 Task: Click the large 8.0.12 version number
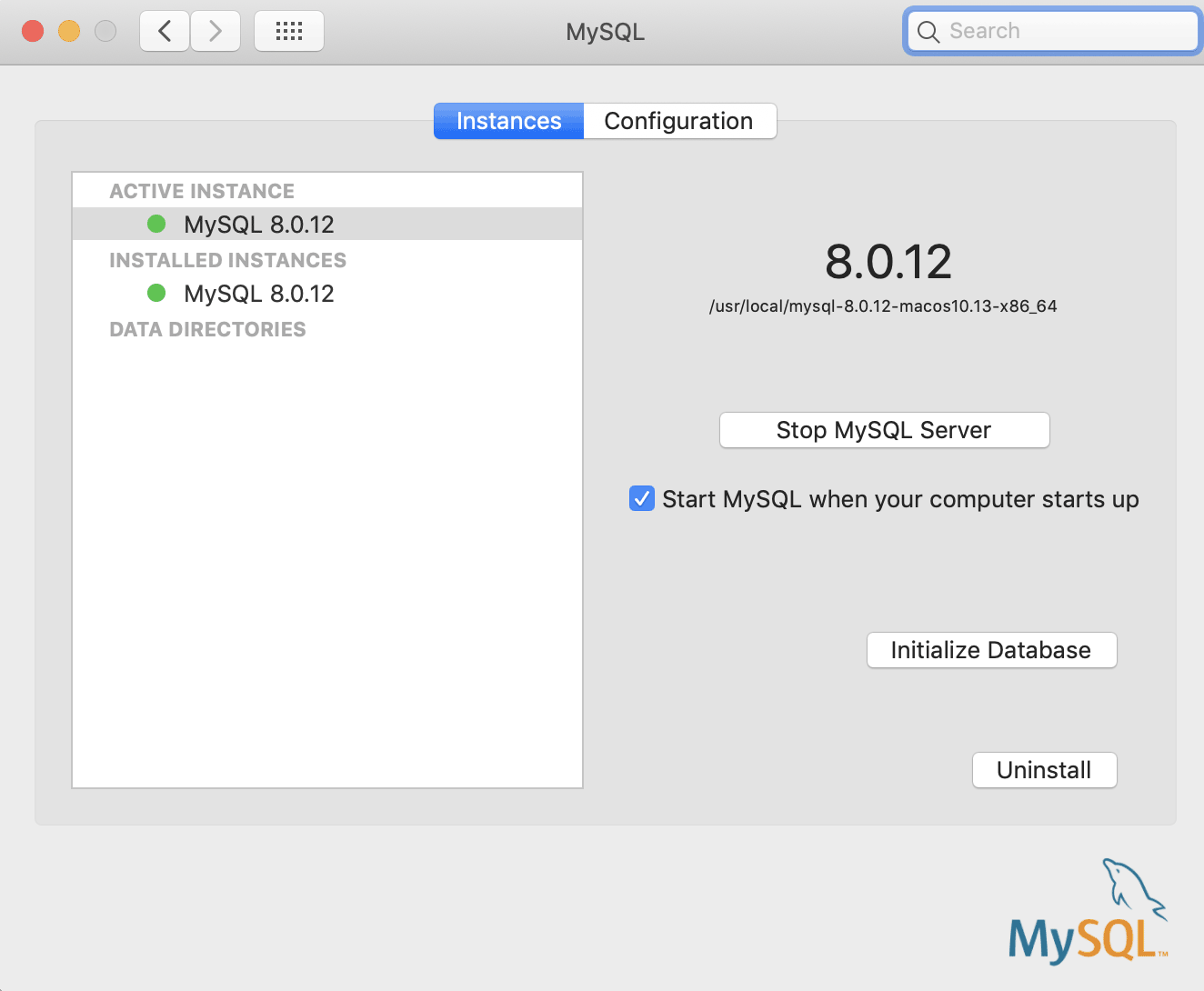888,262
